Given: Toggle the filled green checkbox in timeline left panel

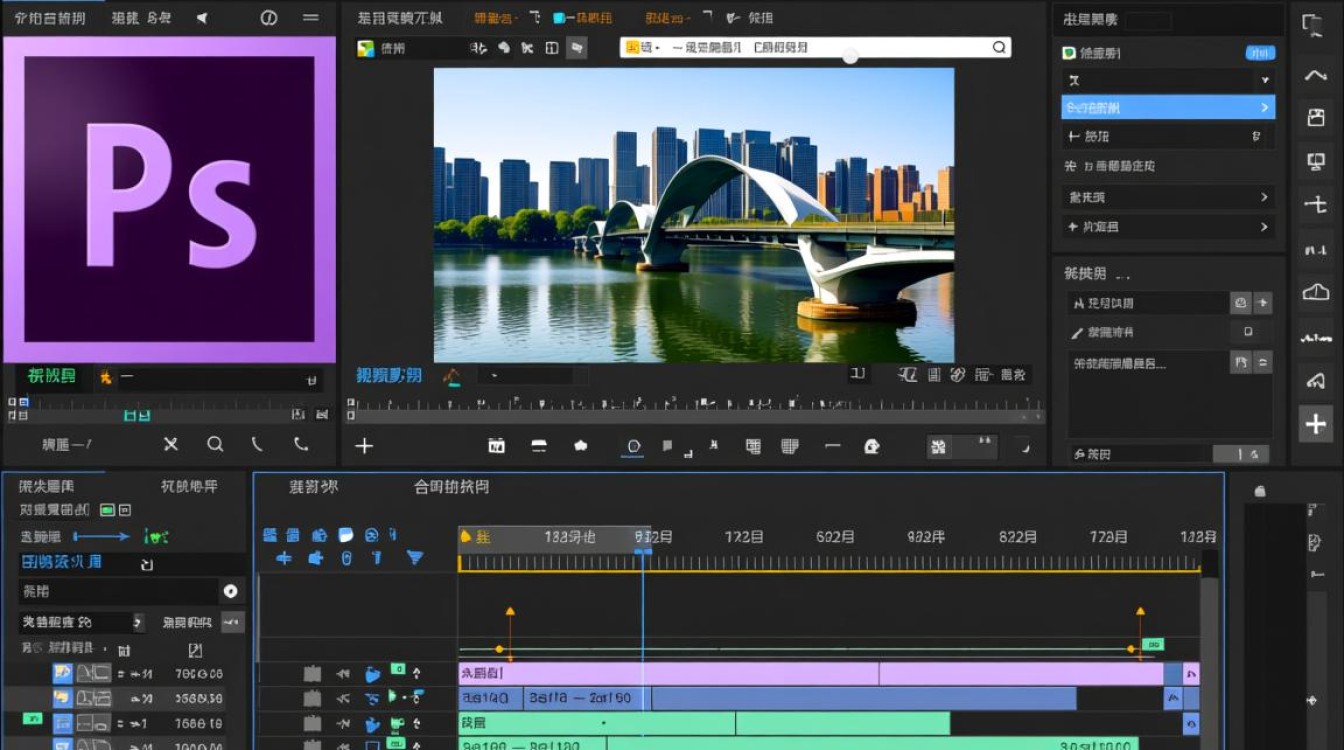Looking at the screenshot, I should click(108, 510).
